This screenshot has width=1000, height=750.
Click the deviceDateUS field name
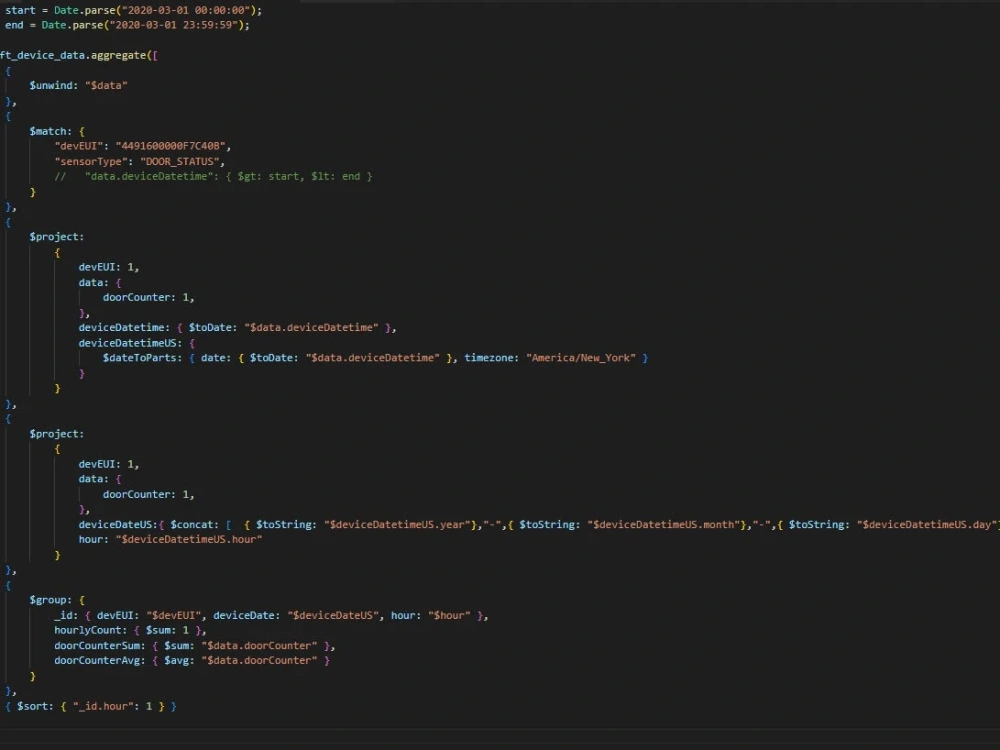click(117, 525)
